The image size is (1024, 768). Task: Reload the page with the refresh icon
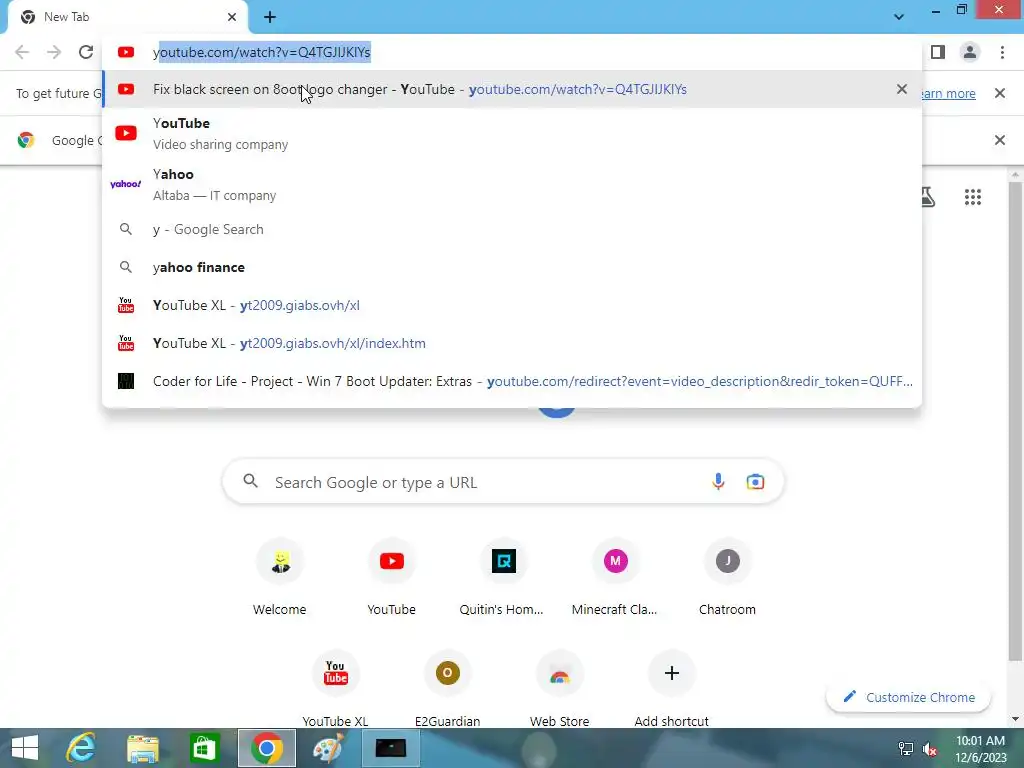pyautogui.click(x=86, y=52)
